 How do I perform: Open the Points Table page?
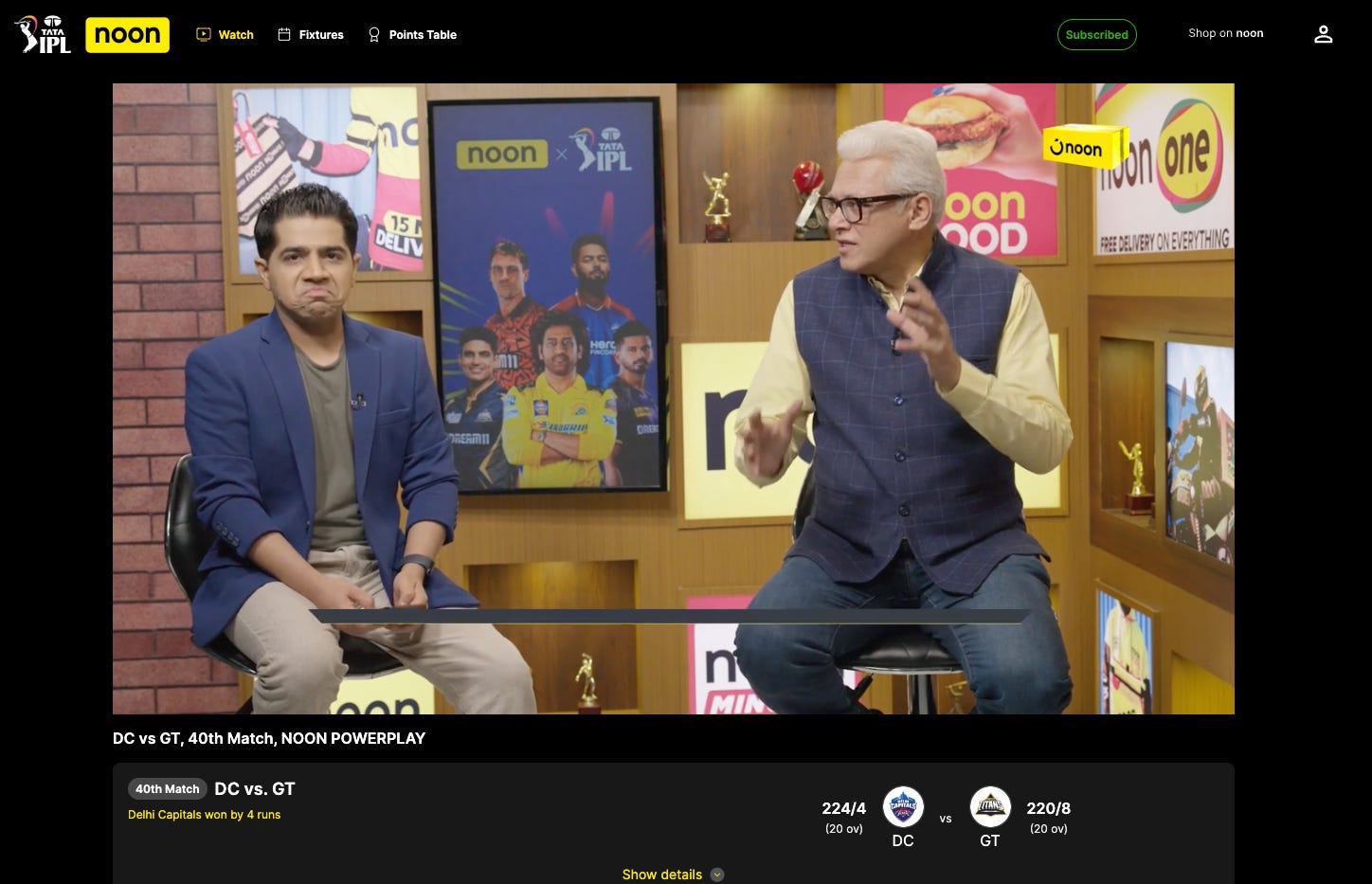click(412, 34)
